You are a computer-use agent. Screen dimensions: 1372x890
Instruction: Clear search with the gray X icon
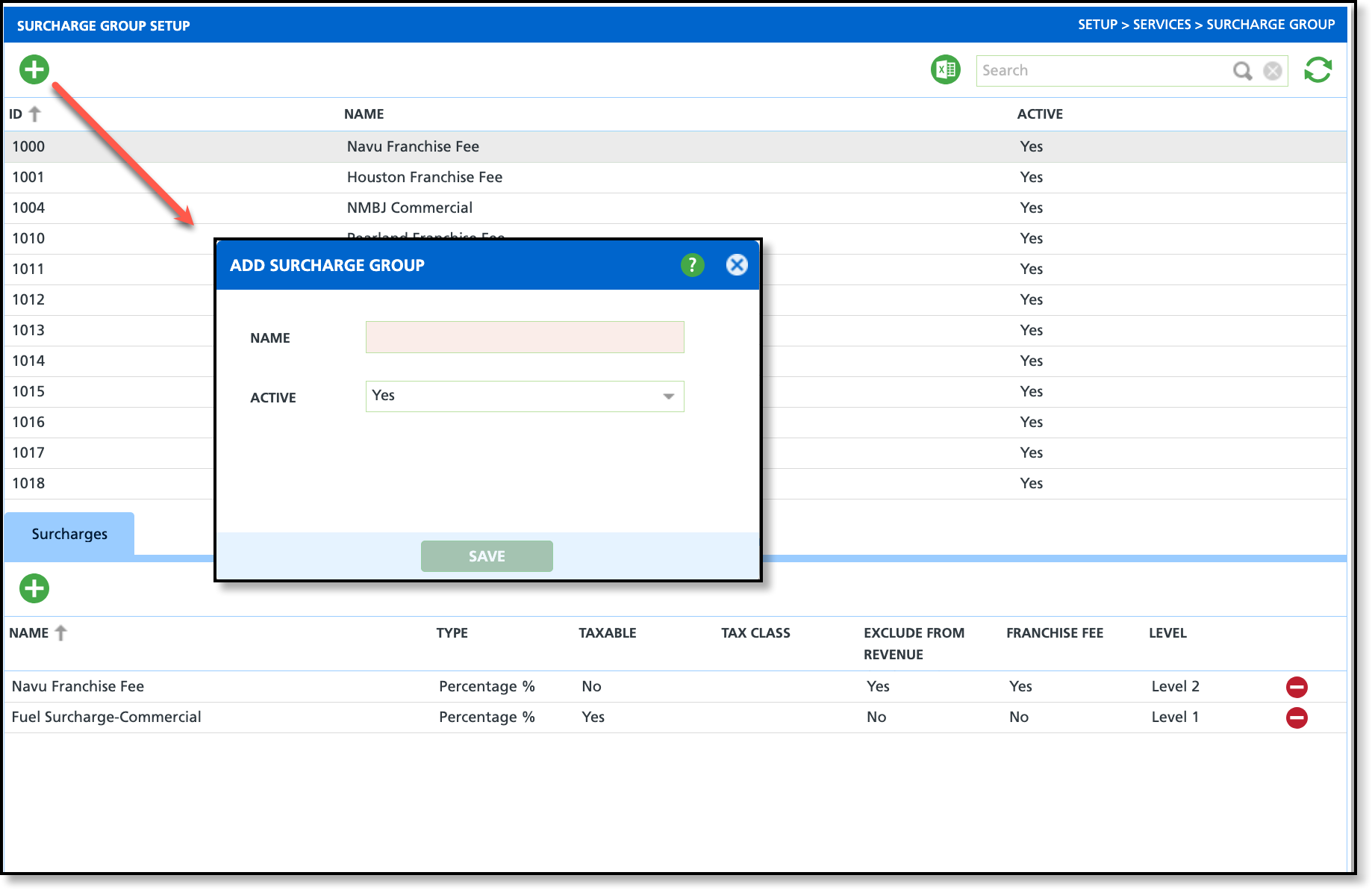(1273, 71)
